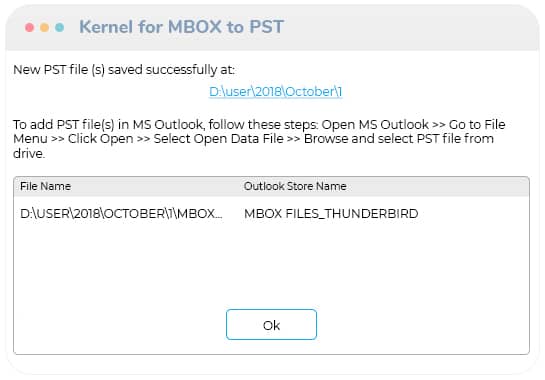Click the blank header area right of Outlook Store Name

click(438, 186)
